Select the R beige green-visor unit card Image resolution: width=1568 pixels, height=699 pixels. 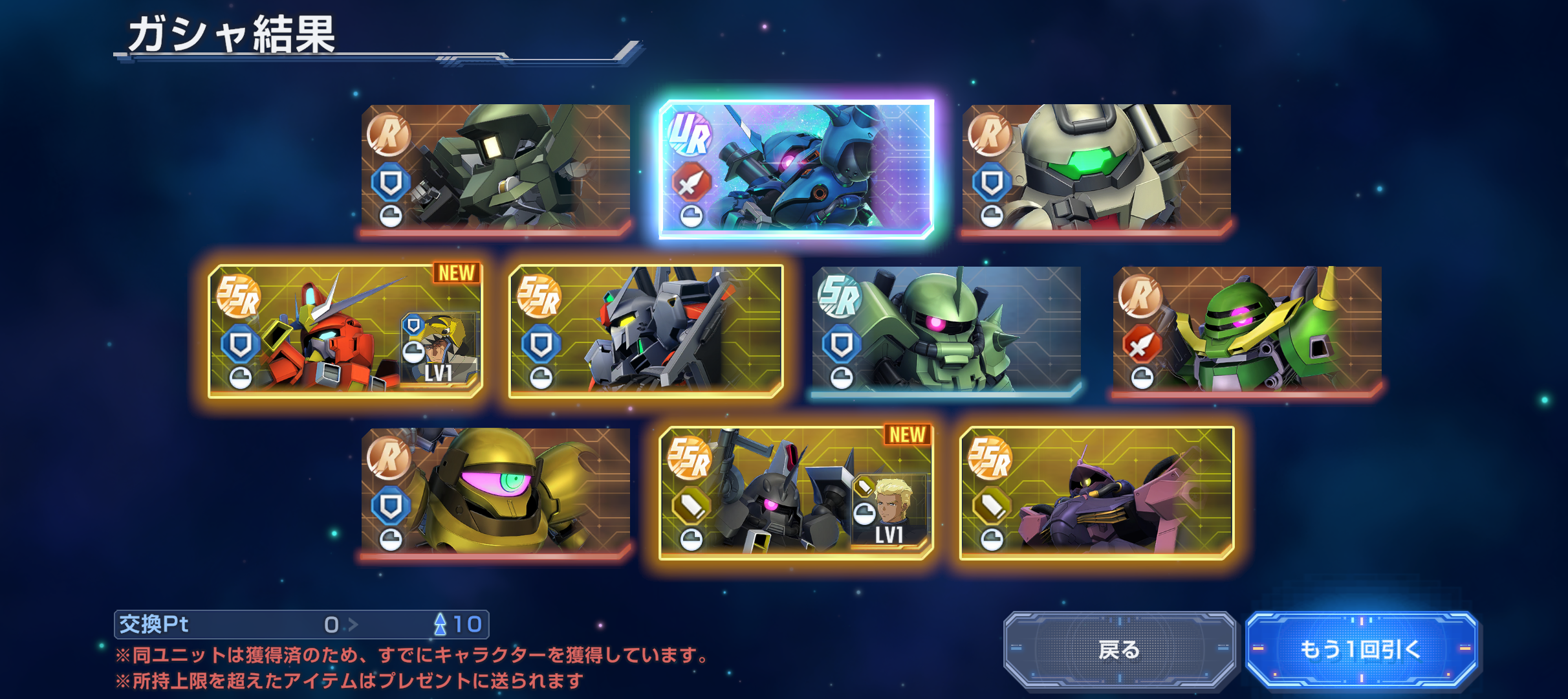click(x=1096, y=169)
